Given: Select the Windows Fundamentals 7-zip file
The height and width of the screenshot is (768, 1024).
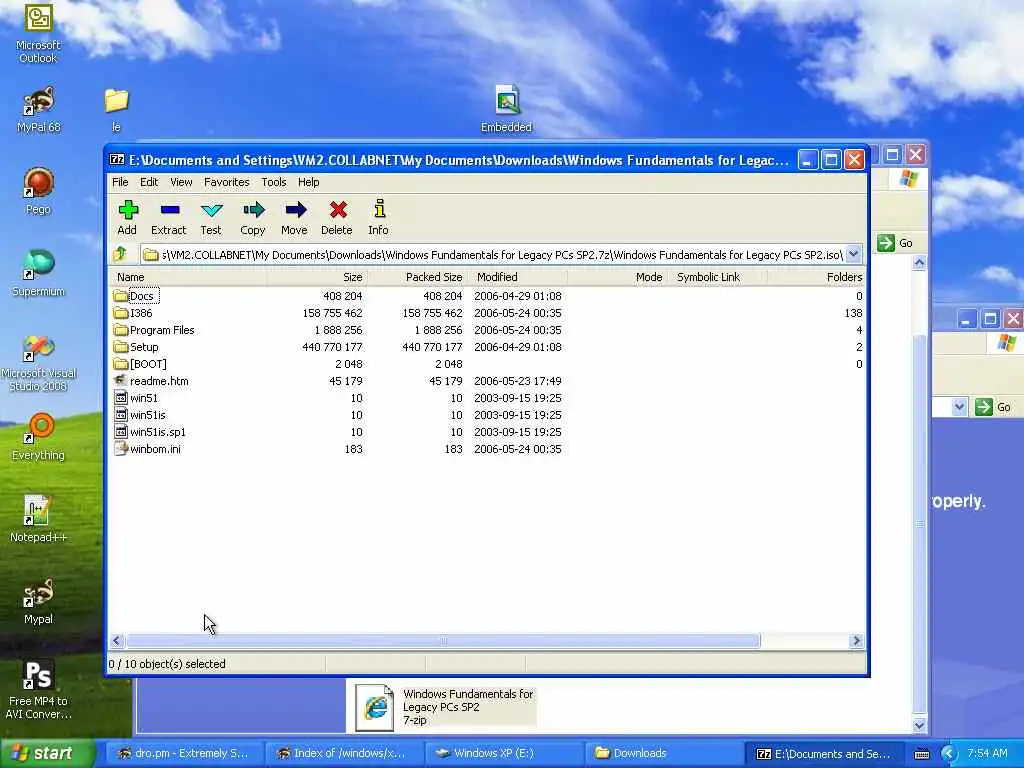Looking at the screenshot, I should (445, 707).
